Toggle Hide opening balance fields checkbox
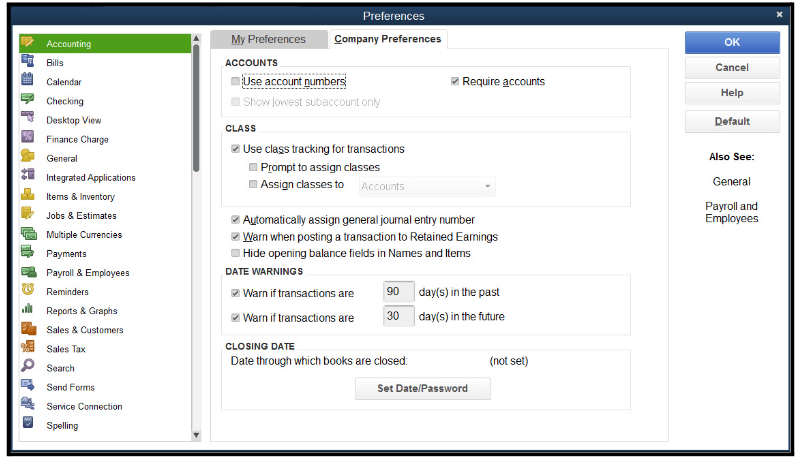Image resolution: width=800 pixels, height=461 pixels. (235, 254)
